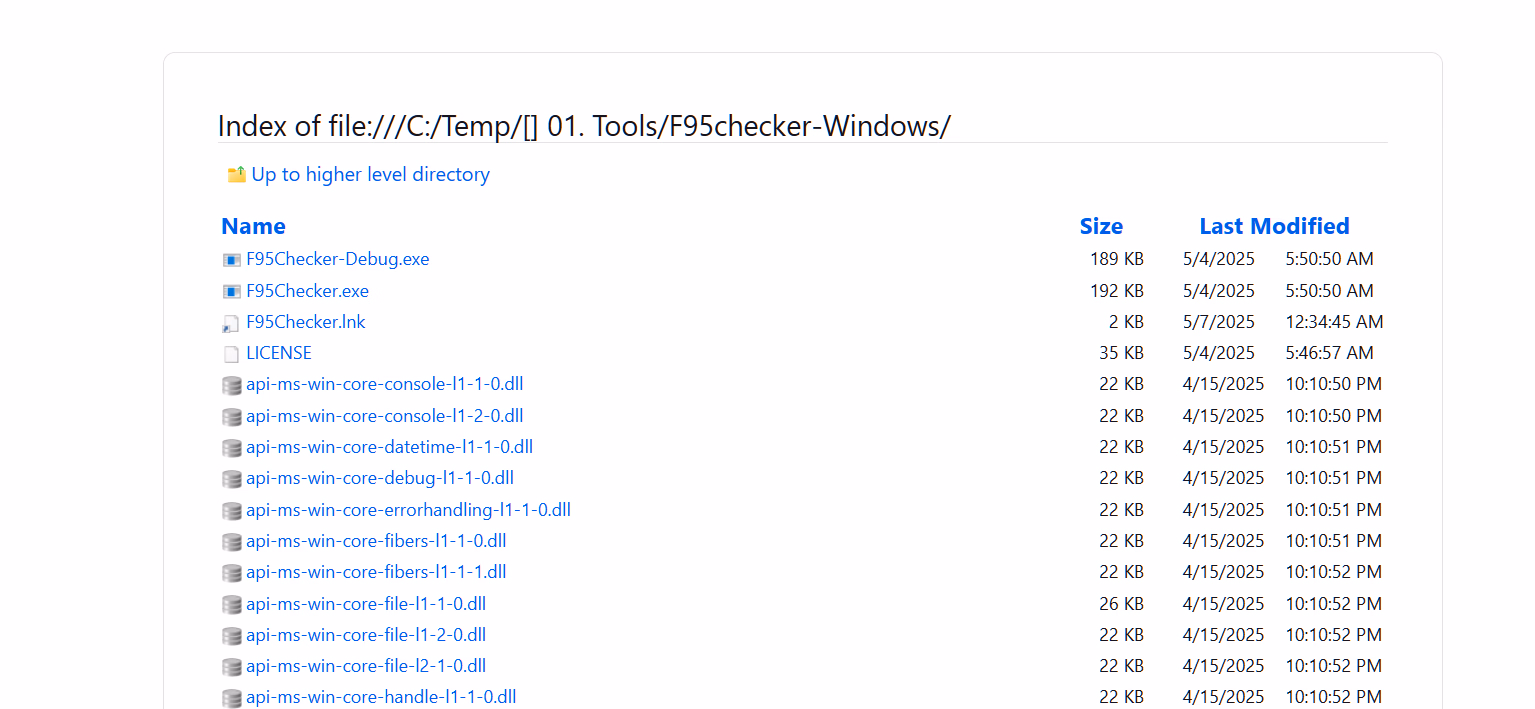Screen dimensions: 1535x709
Task: Click the icon for api-ms-win-core-fibers-l1-1-1.dll
Action: (x=232, y=573)
